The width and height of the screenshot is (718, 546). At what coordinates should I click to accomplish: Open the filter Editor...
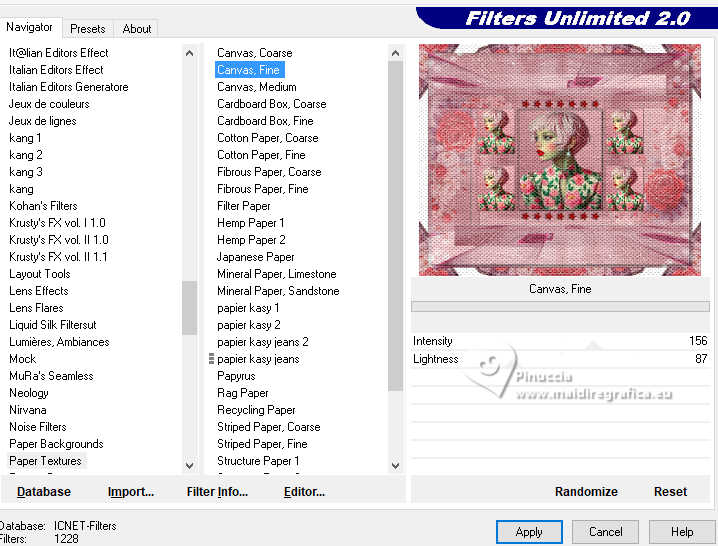click(x=304, y=491)
